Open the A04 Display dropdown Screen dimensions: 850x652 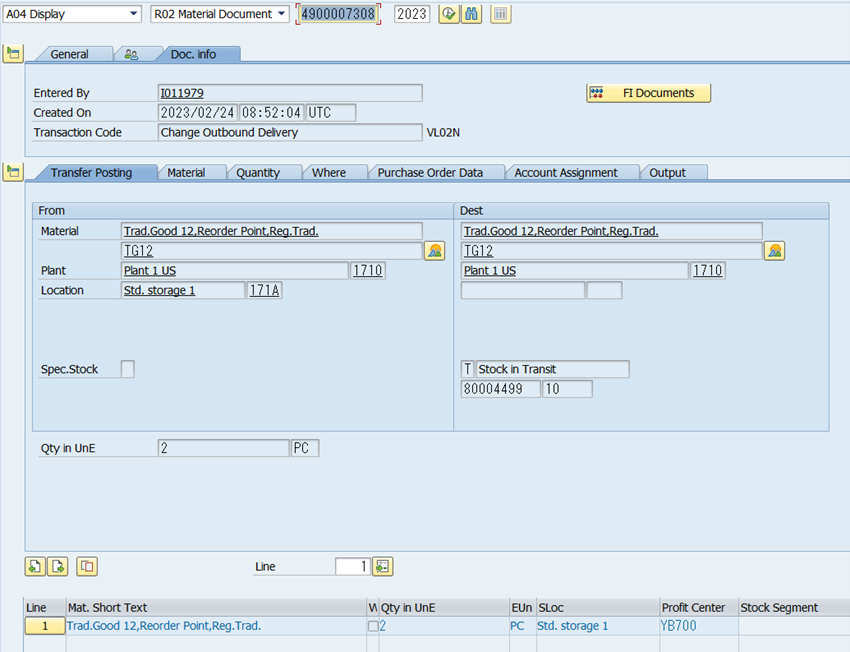pos(72,14)
